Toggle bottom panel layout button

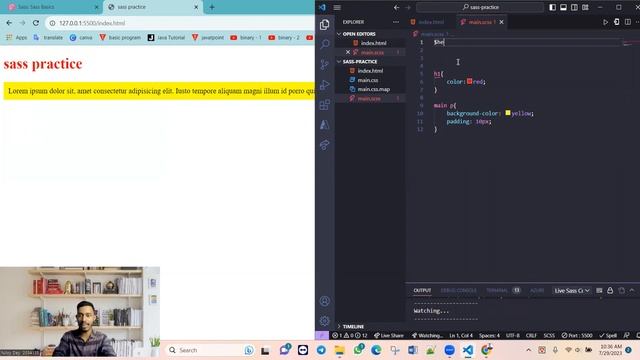pyautogui.click(x=563, y=7)
